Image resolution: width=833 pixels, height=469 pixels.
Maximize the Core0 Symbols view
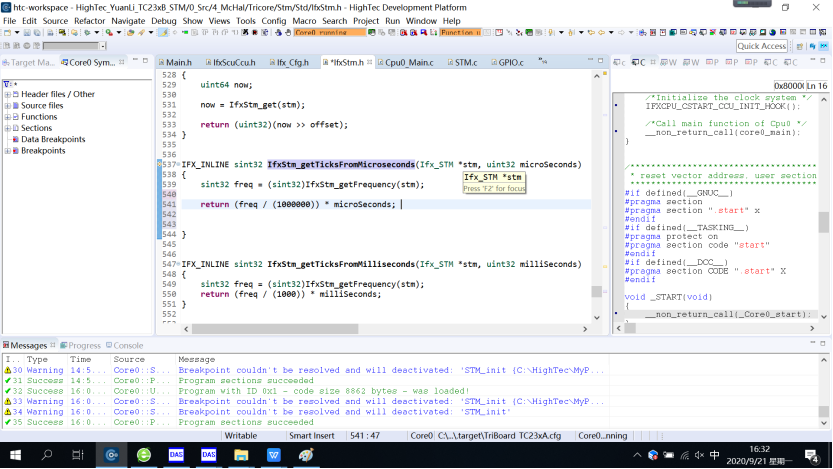[x=145, y=61]
